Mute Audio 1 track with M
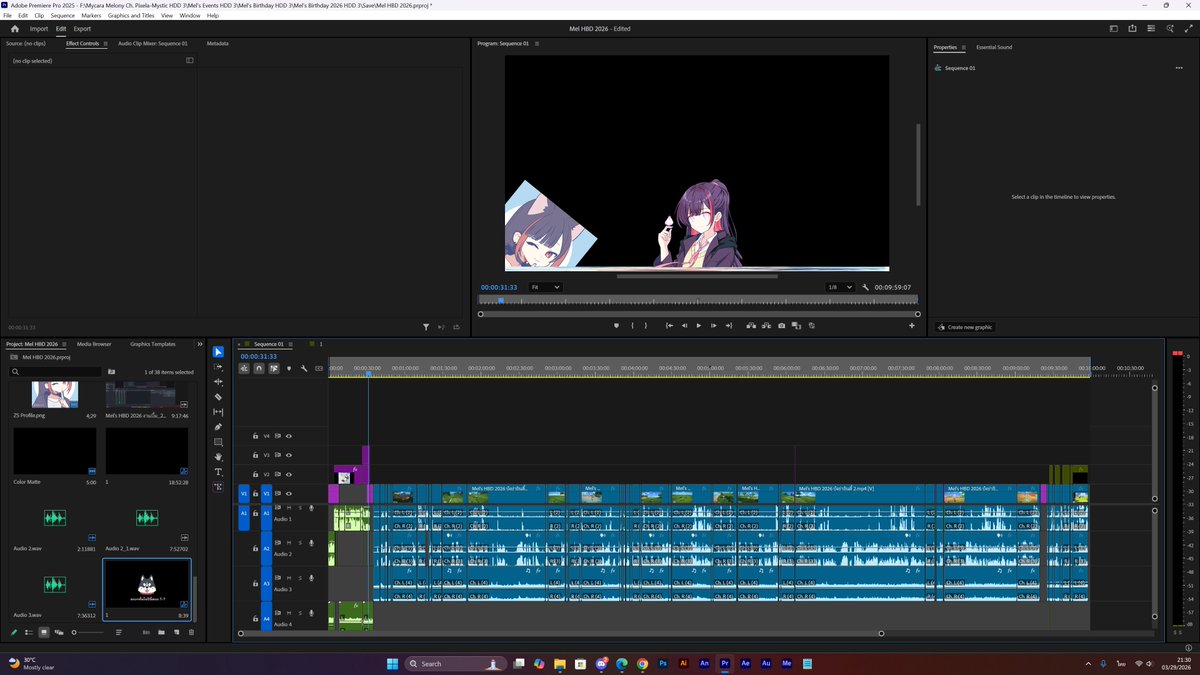The image size is (1200, 675). click(x=289, y=508)
